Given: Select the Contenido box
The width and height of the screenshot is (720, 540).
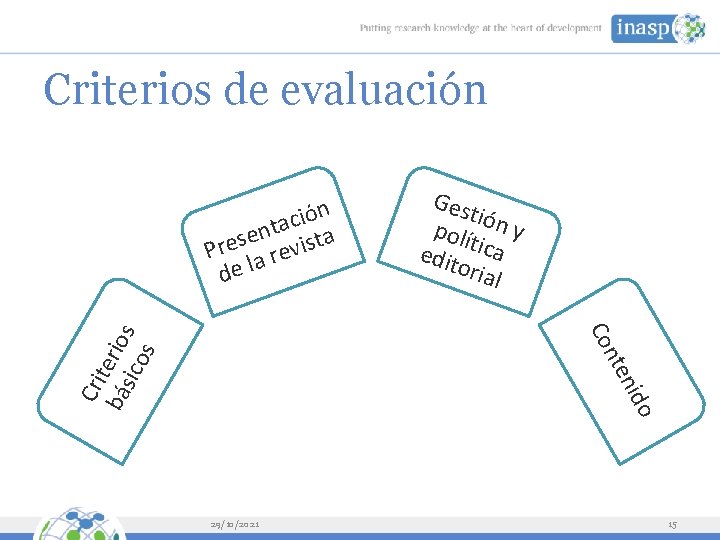Looking at the screenshot, I should (622, 371).
